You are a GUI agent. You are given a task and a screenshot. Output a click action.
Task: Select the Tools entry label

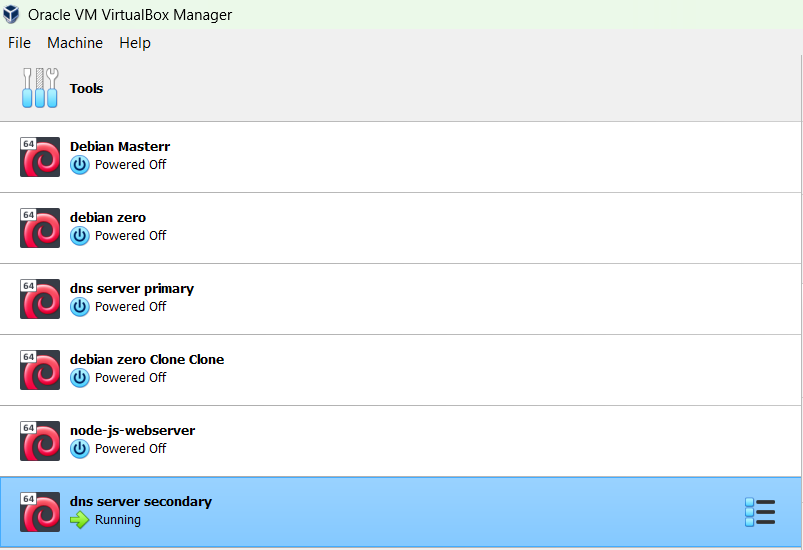(x=86, y=89)
